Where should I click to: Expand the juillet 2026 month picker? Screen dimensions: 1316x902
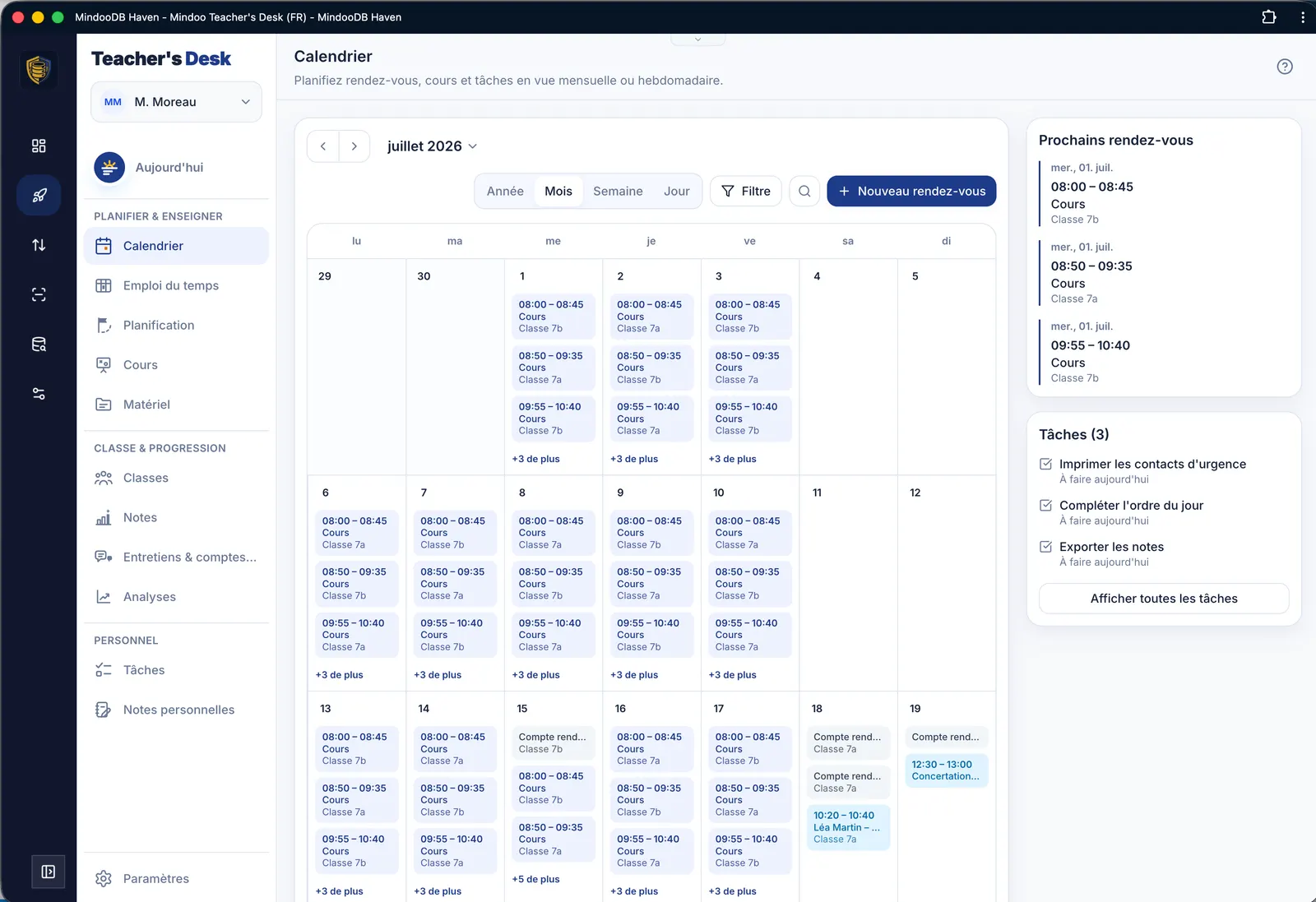(x=432, y=146)
